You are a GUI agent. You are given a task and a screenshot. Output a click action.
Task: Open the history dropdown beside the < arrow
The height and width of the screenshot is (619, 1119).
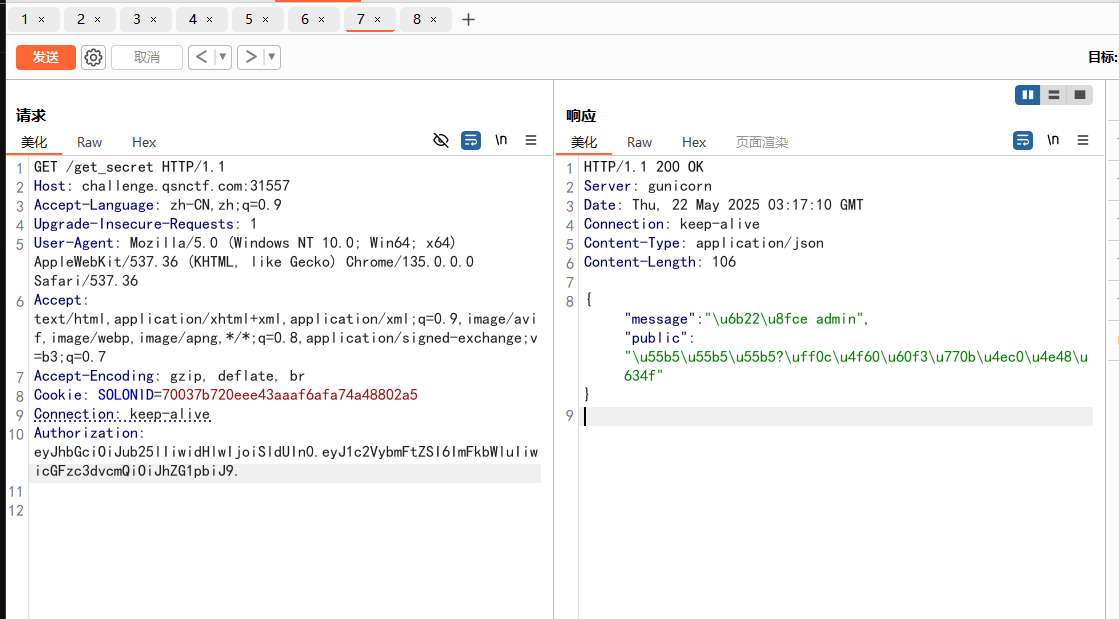223,57
